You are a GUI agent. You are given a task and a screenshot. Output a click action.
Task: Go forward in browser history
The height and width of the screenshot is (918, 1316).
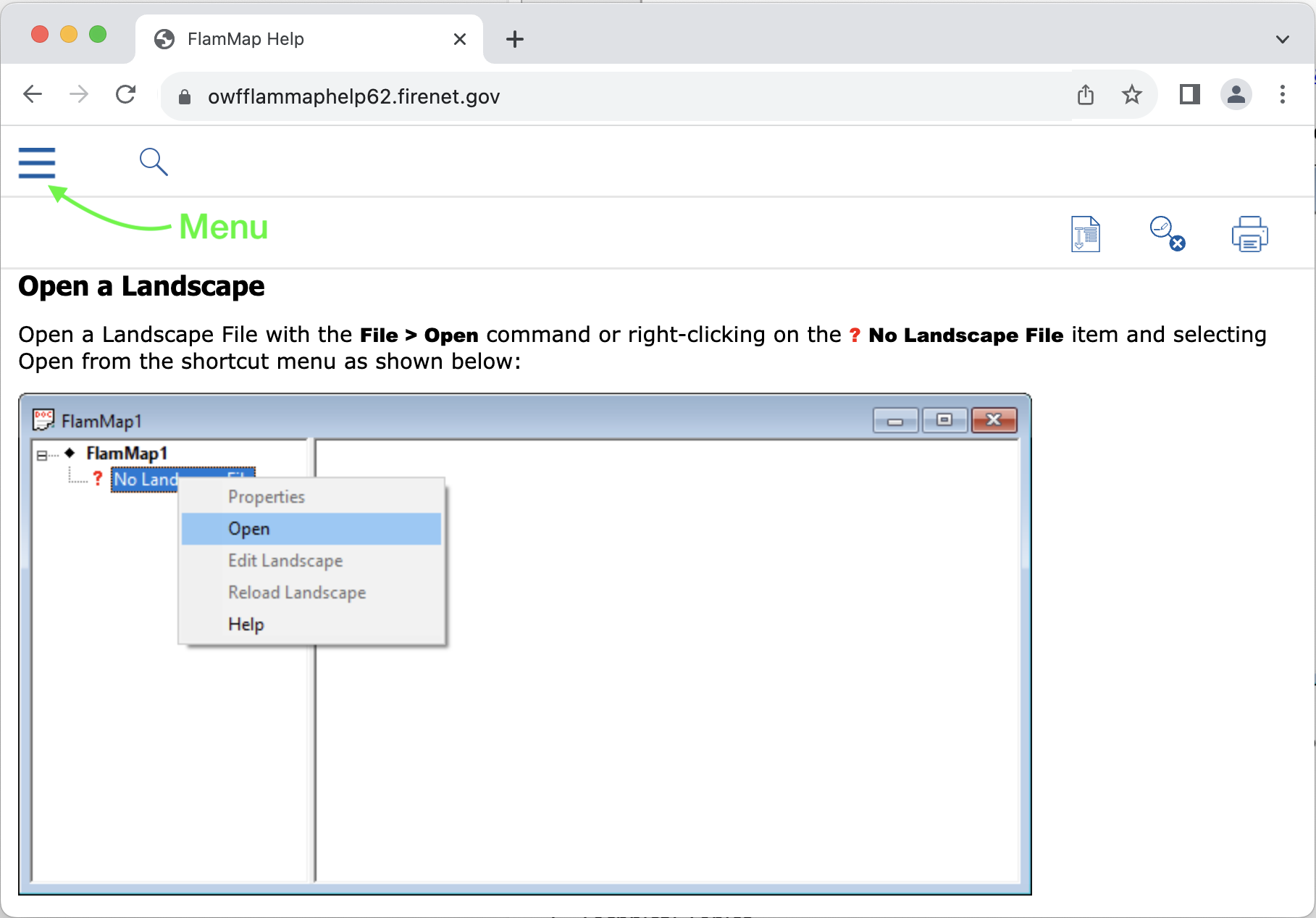[x=79, y=94]
